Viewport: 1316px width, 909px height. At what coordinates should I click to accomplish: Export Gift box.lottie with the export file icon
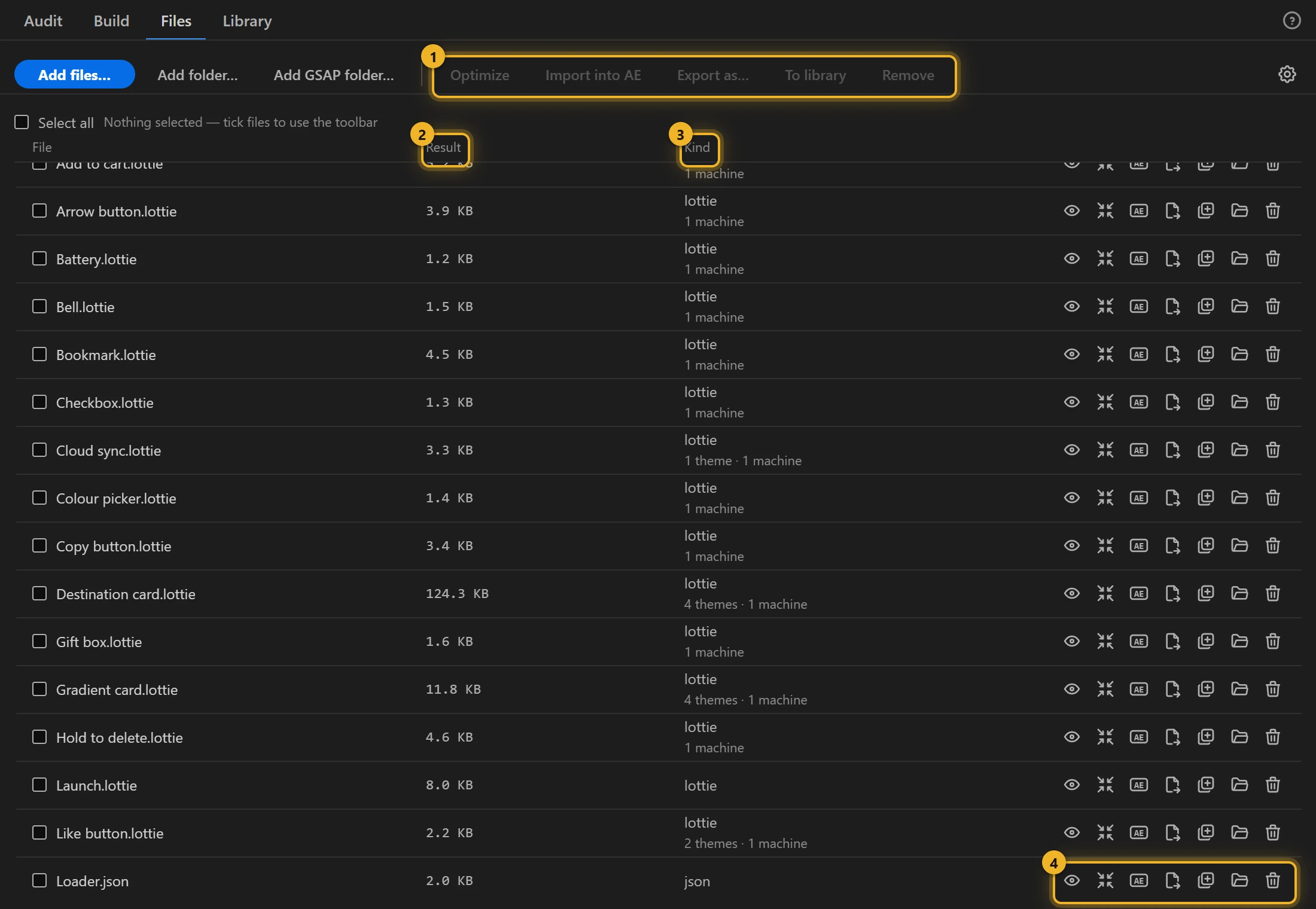[1172, 641]
